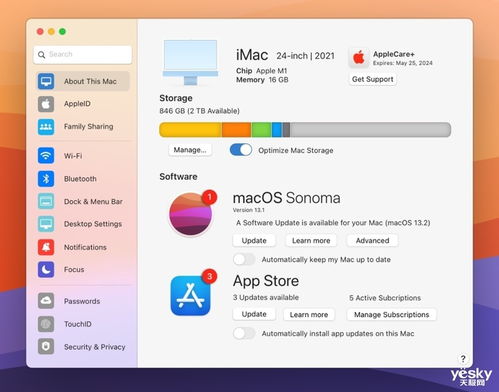499x392 pixels.
Task: Click the Focus label in sidebar
Action: [x=74, y=269]
